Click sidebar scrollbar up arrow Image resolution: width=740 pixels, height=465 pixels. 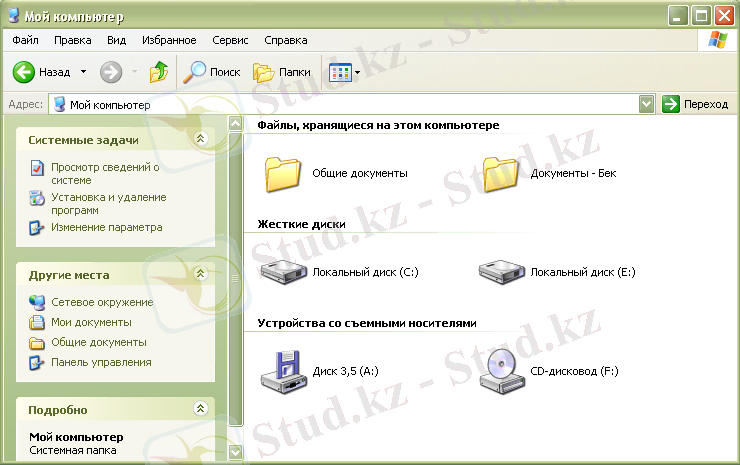coord(235,124)
